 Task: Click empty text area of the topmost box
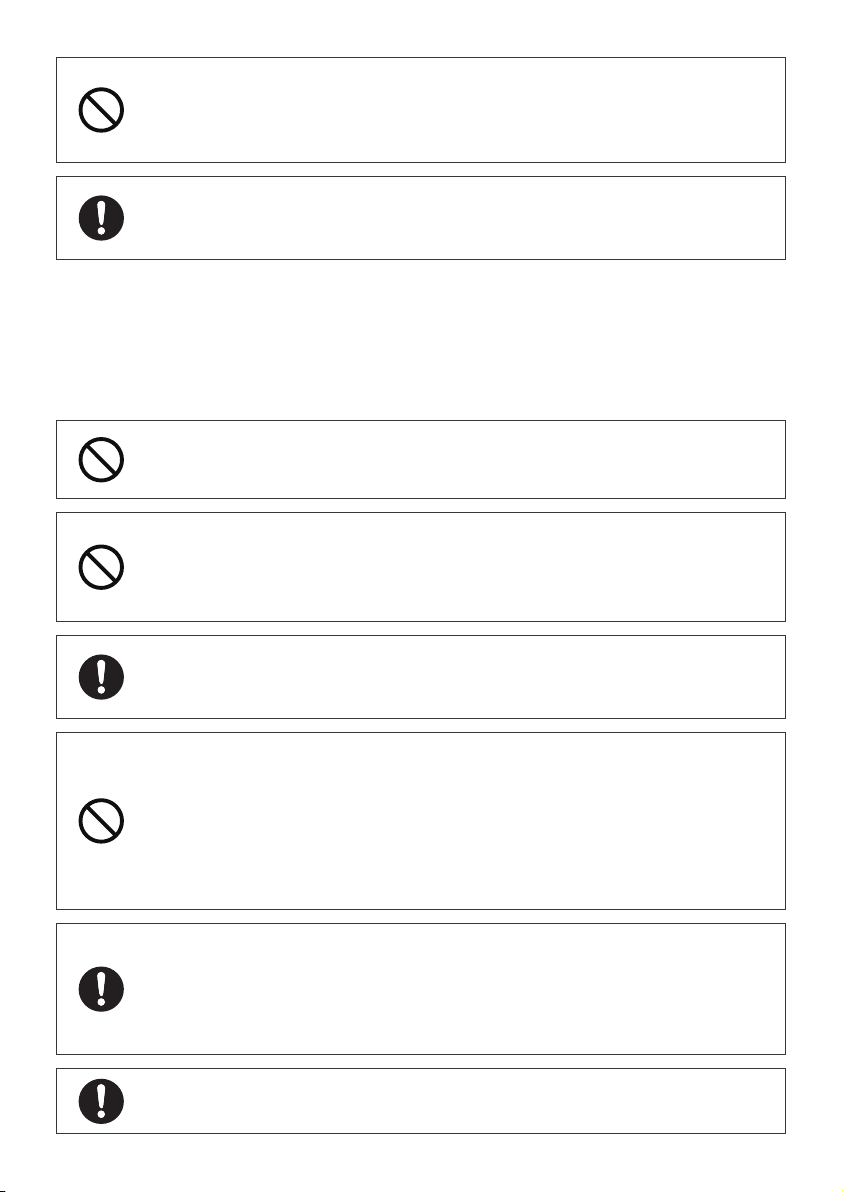456,110
